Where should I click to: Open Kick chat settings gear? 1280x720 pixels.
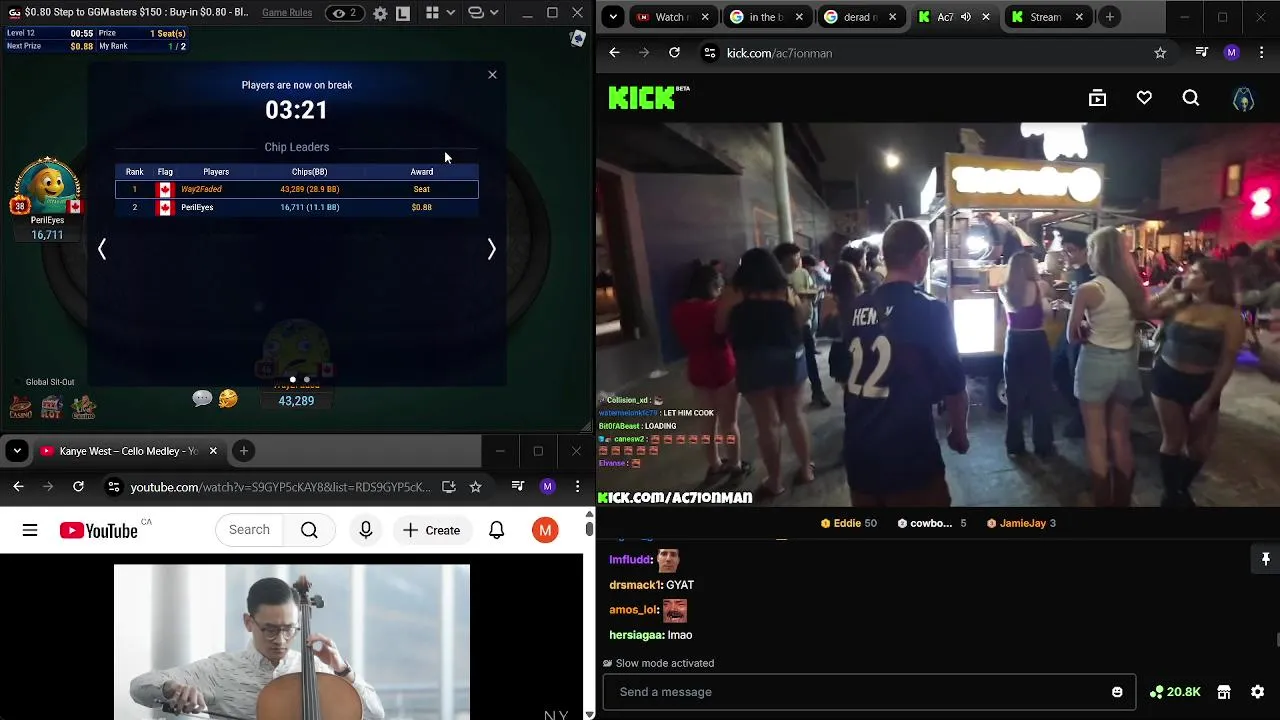pos(1258,692)
